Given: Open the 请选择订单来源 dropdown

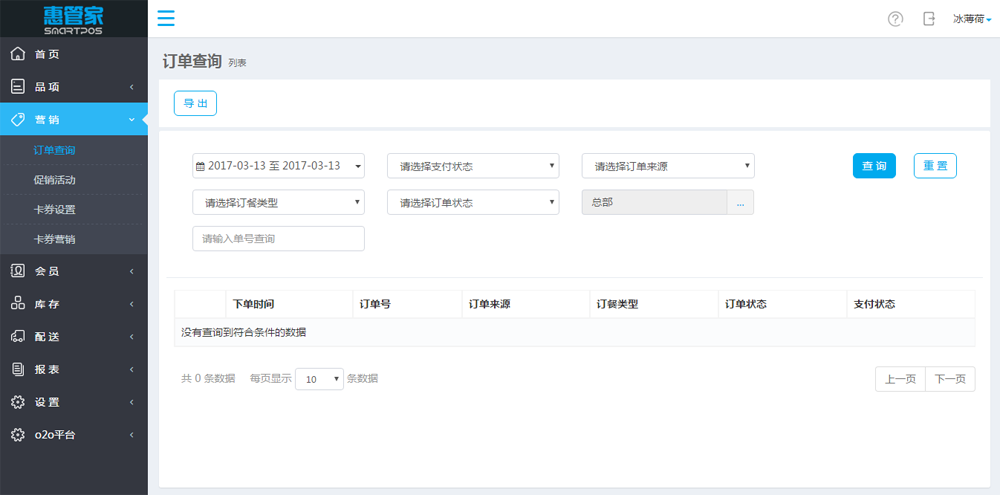Looking at the screenshot, I should click(668, 166).
